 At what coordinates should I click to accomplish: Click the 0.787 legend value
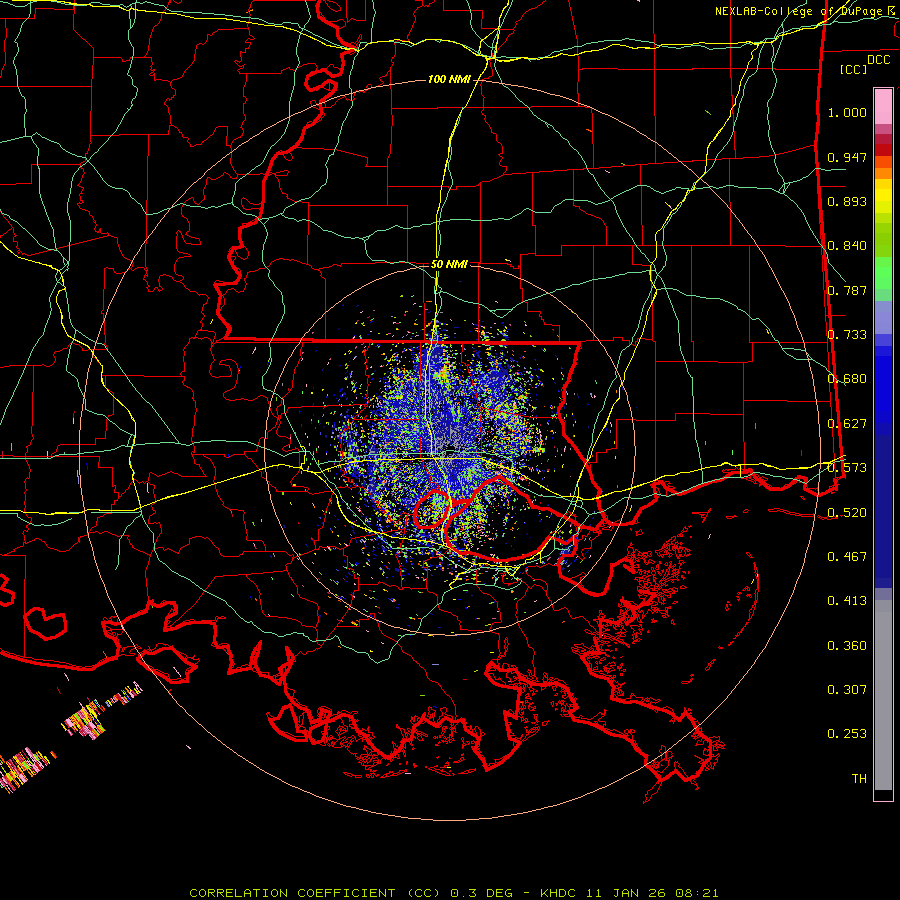click(847, 290)
